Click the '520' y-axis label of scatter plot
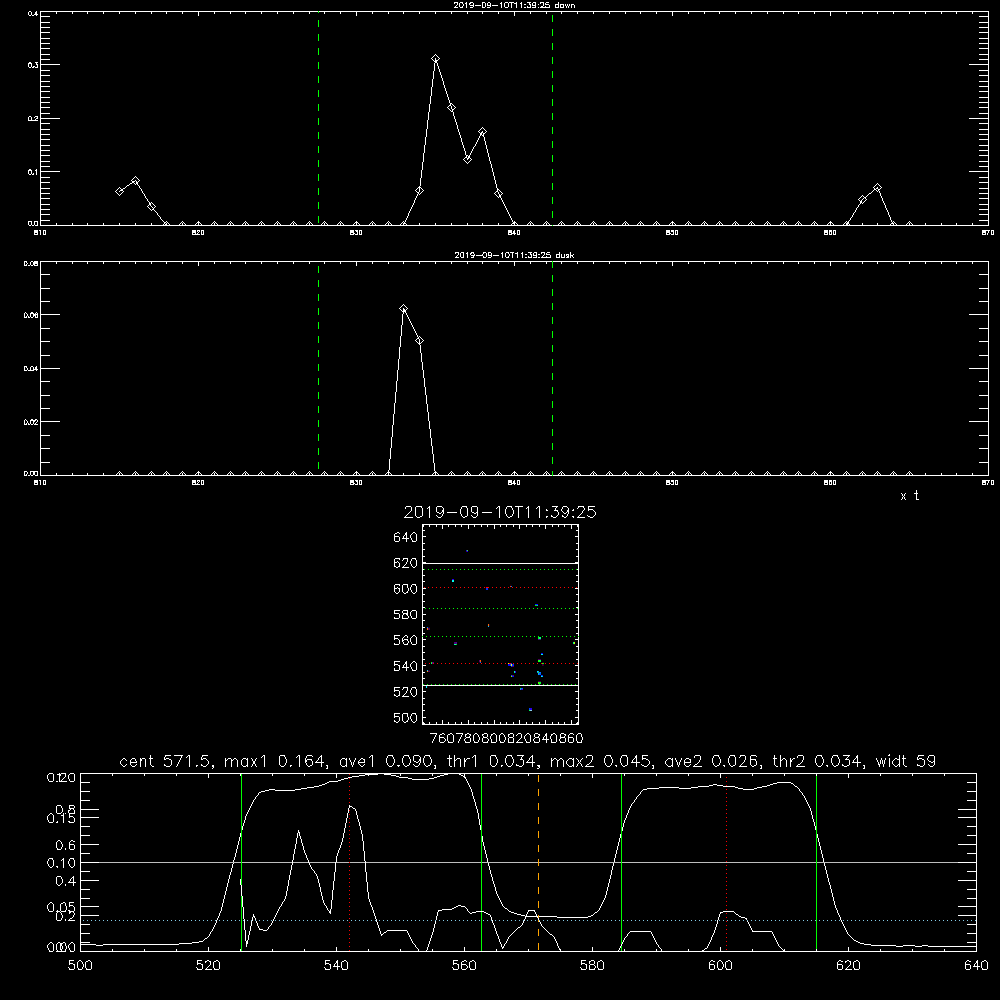Image resolution: width=1000 pixels, height=1000 pixels. coord(406,692)
